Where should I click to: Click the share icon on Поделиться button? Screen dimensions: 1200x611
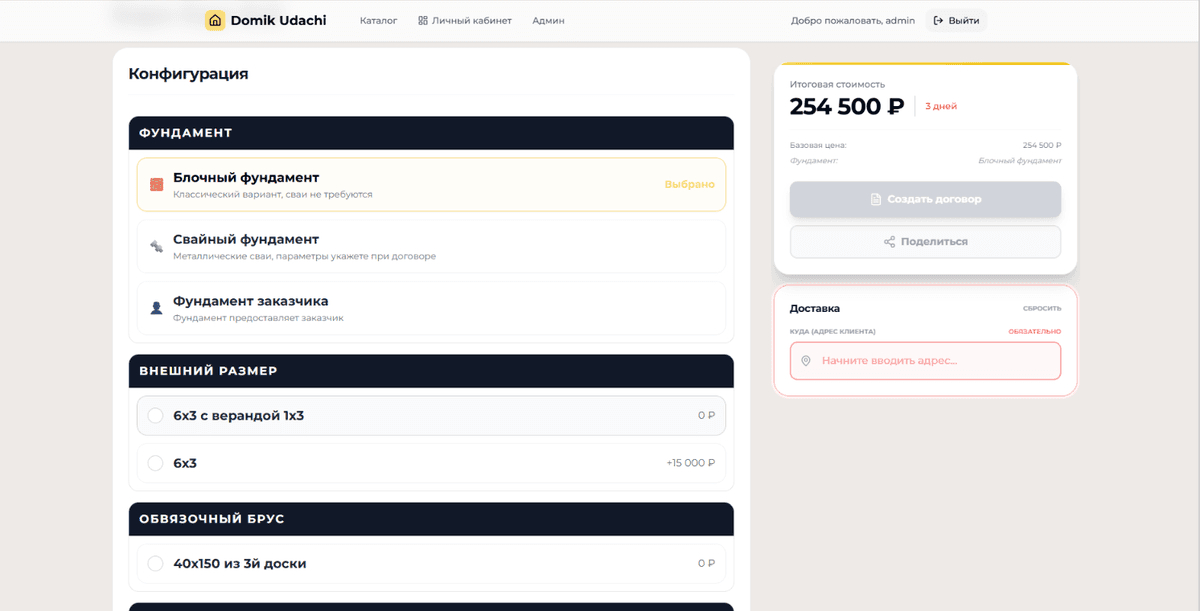coord(889,241)
